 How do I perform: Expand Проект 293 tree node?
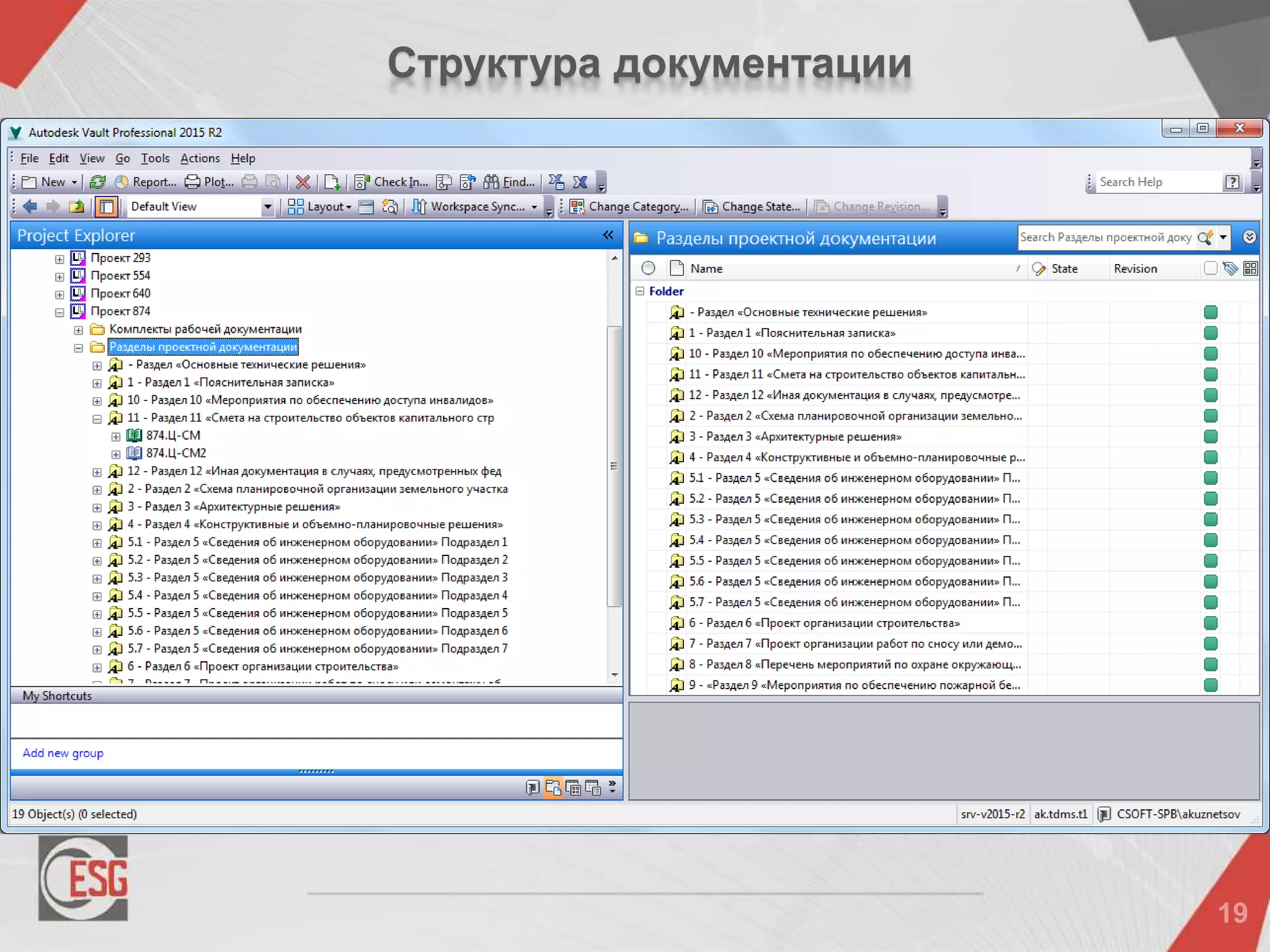[60, 259]
